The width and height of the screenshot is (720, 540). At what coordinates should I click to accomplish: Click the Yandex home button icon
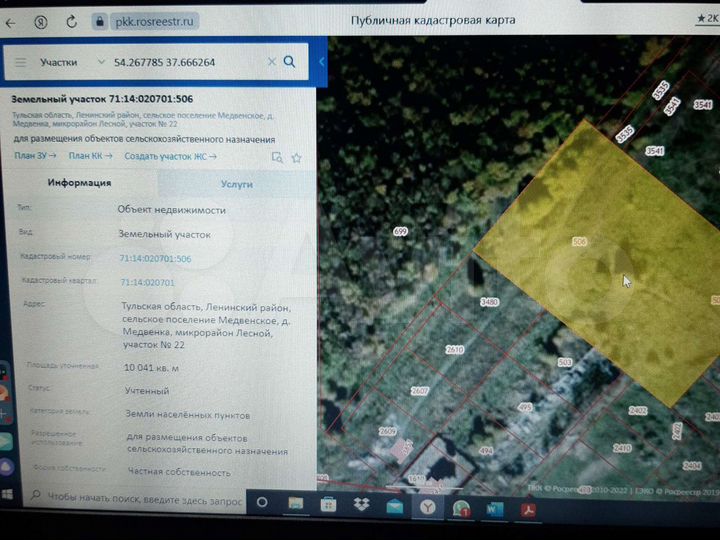tap(40, 20)
